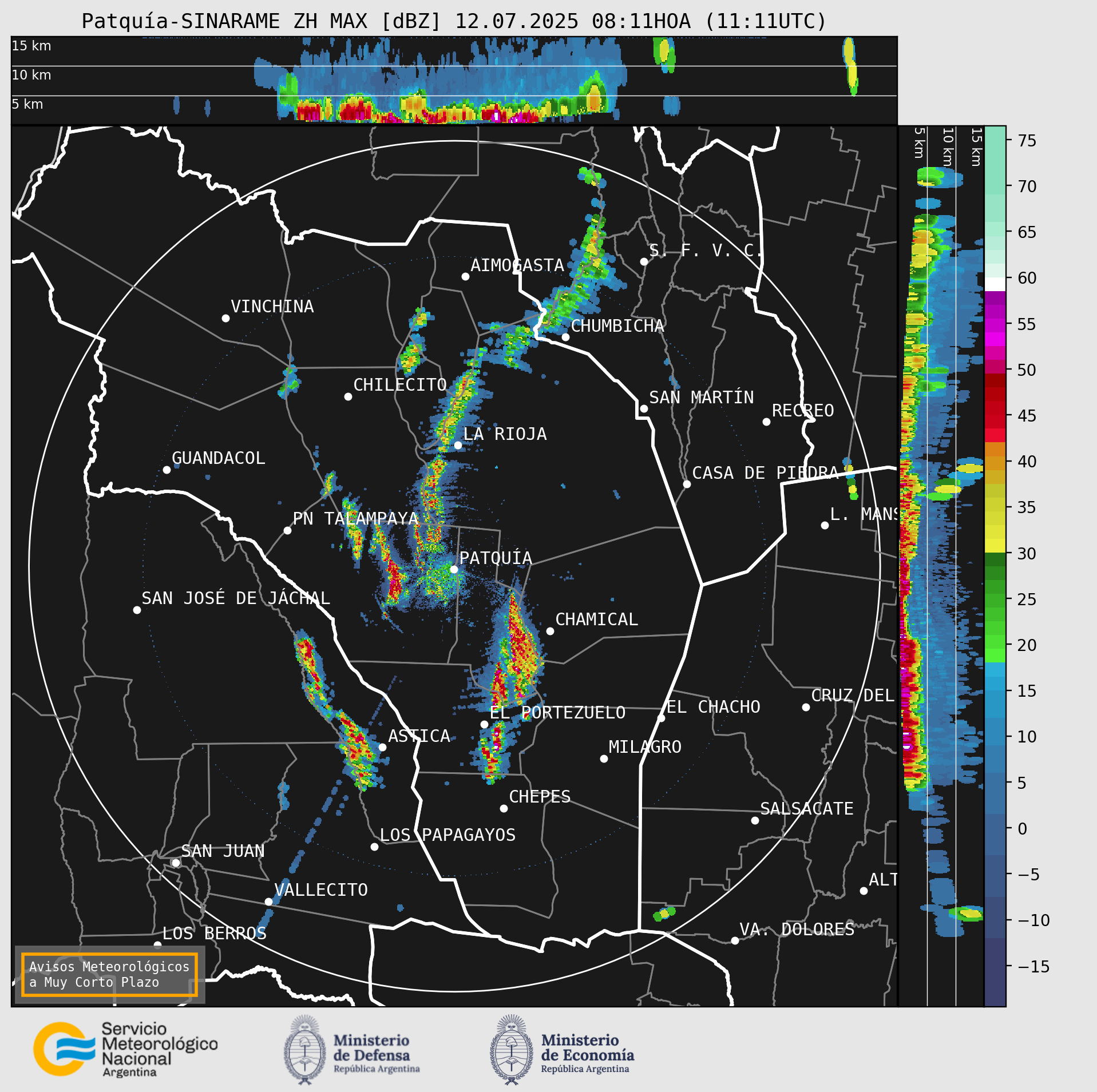The width and height of the screenshot is (1097, 1092).
Task: Click the La Rioja city marker dot
Action: 458,445
